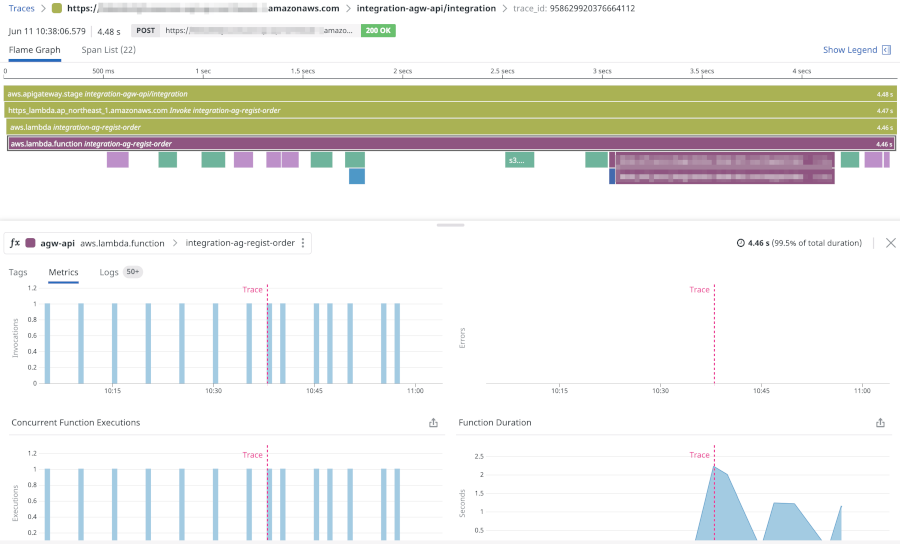The height and width of the screenshot is (544, 900).
Task: Click the integration-agw-api/integration breadcrumb
Action: point(426,9)
